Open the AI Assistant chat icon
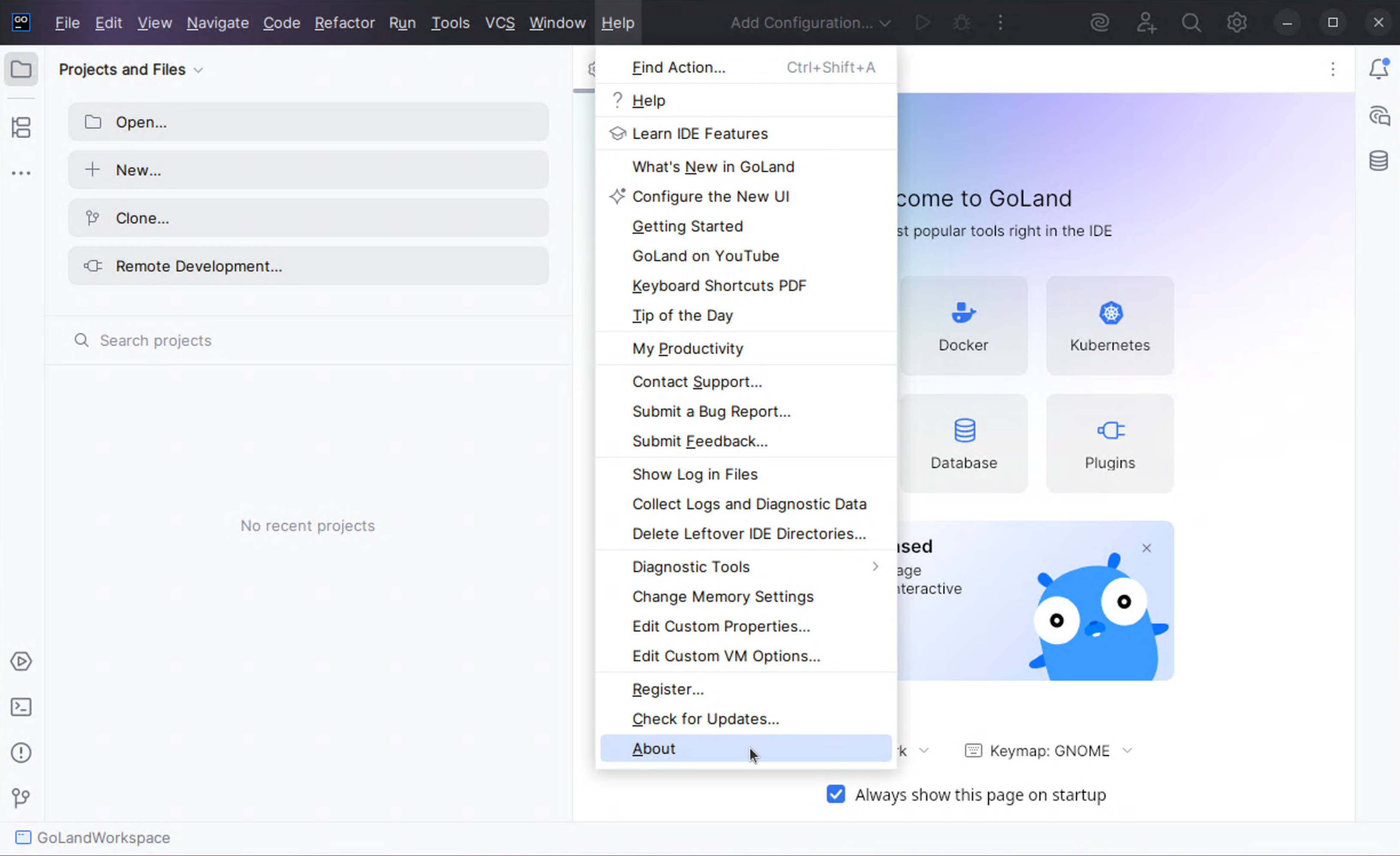 tap(1379, 115)
